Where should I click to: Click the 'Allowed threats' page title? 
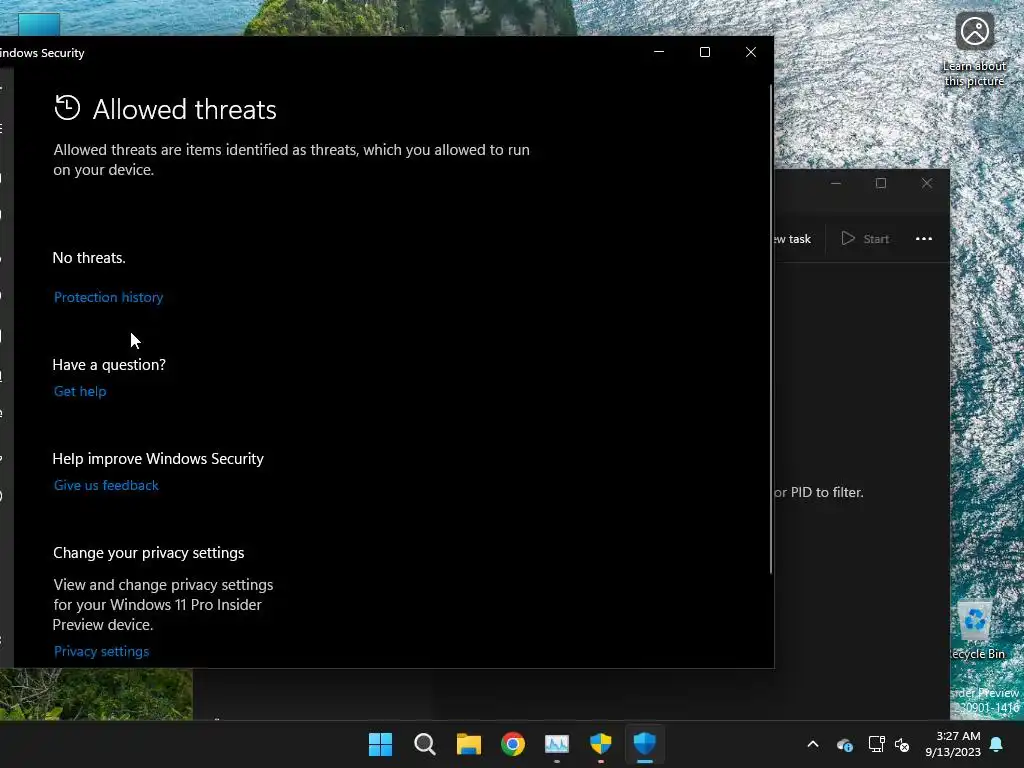coord(185,109)
